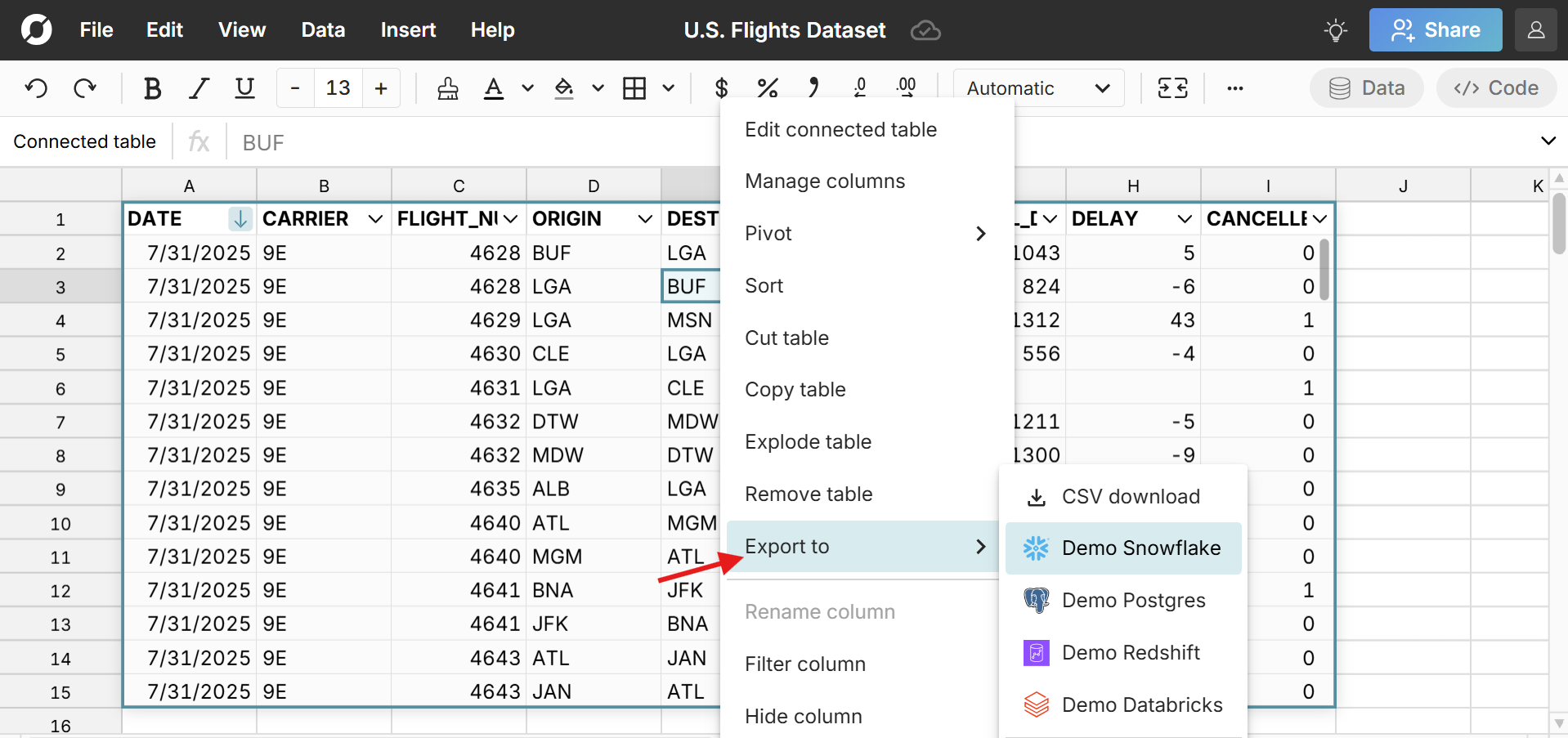This screenshot has height=738, width=1568.
Task: Apply currency number formatting
Action: pos(721,87)
